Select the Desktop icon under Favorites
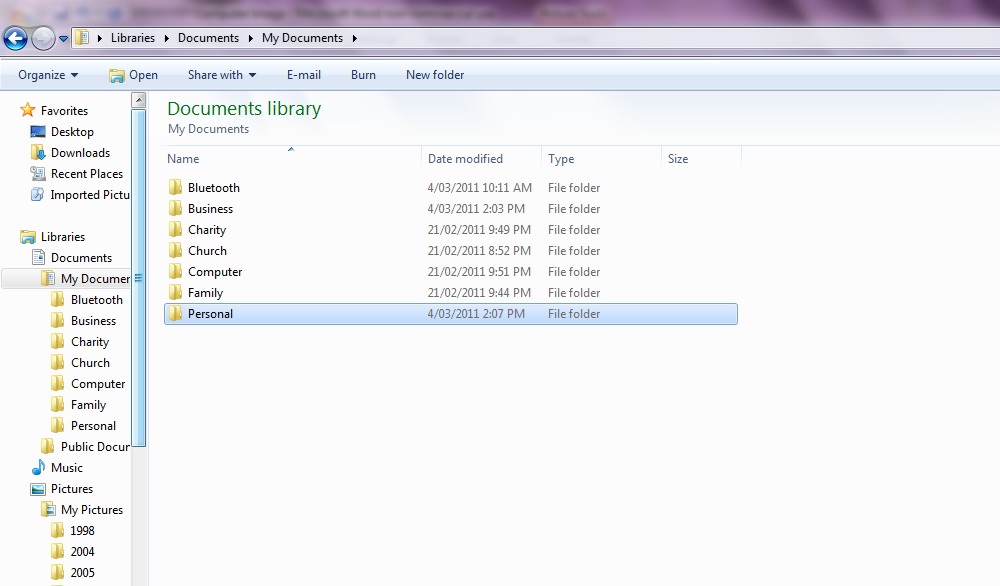 [38, 132]
